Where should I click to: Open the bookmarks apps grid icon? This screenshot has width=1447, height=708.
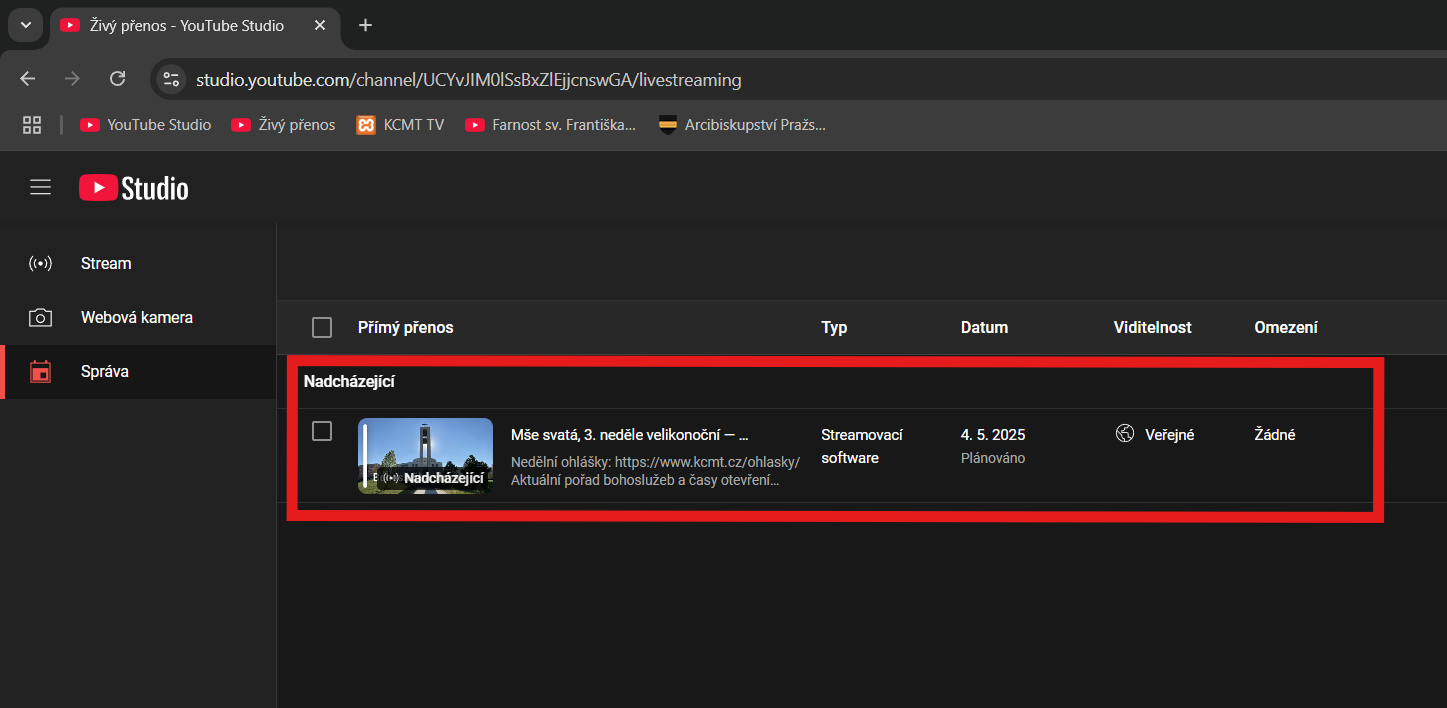click(x=32, y=125)
